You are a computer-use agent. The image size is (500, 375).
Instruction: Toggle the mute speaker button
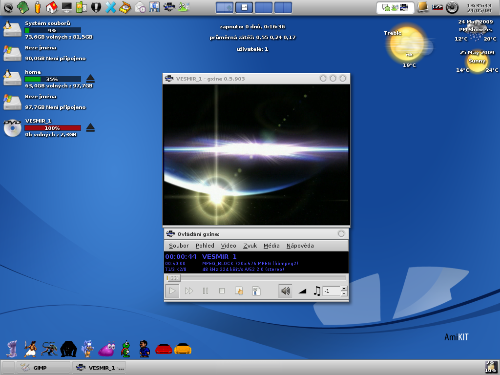pyautogui.click(x=285, y=291)
